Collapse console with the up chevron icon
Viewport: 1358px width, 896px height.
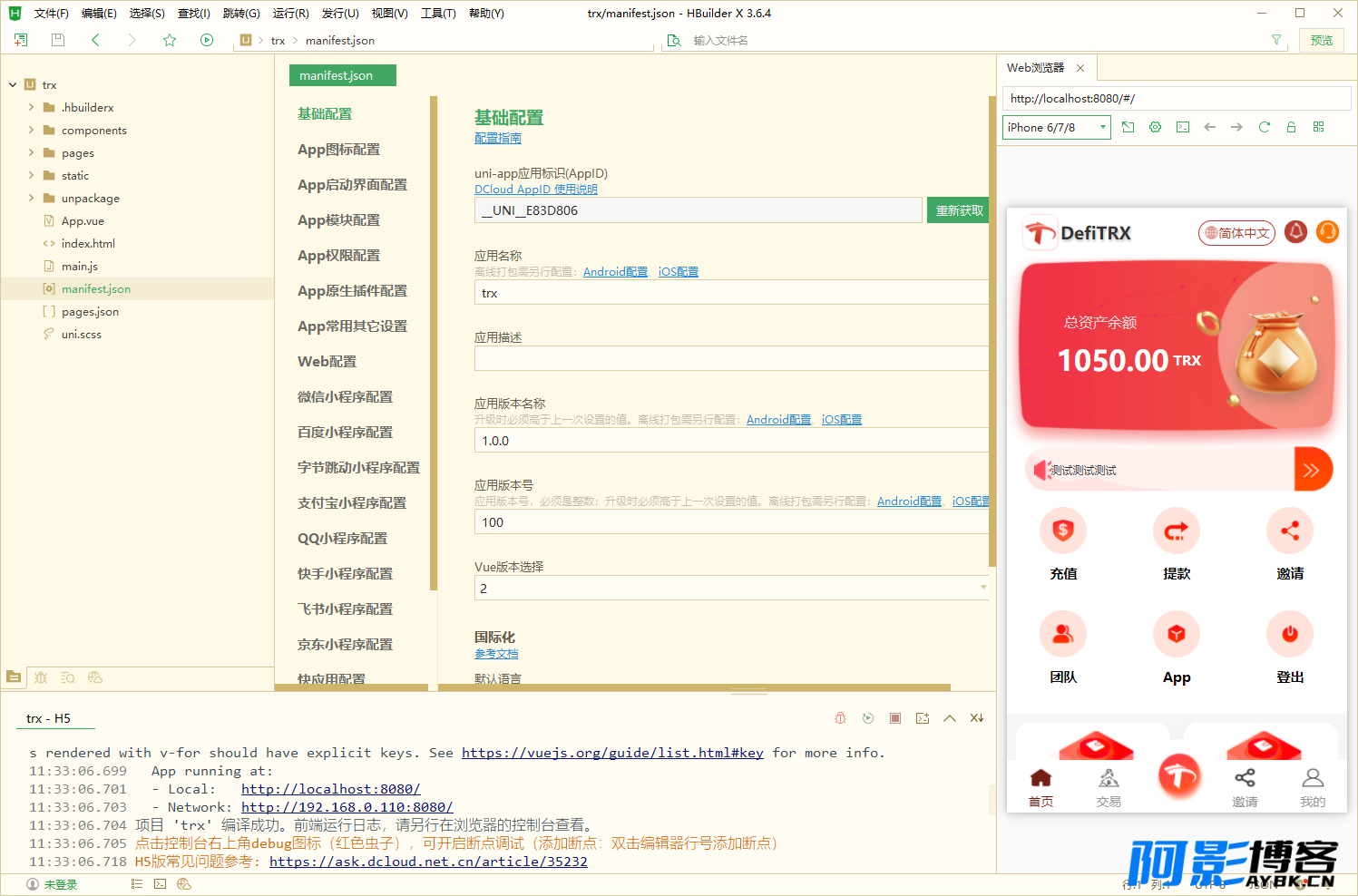(950, 718)
